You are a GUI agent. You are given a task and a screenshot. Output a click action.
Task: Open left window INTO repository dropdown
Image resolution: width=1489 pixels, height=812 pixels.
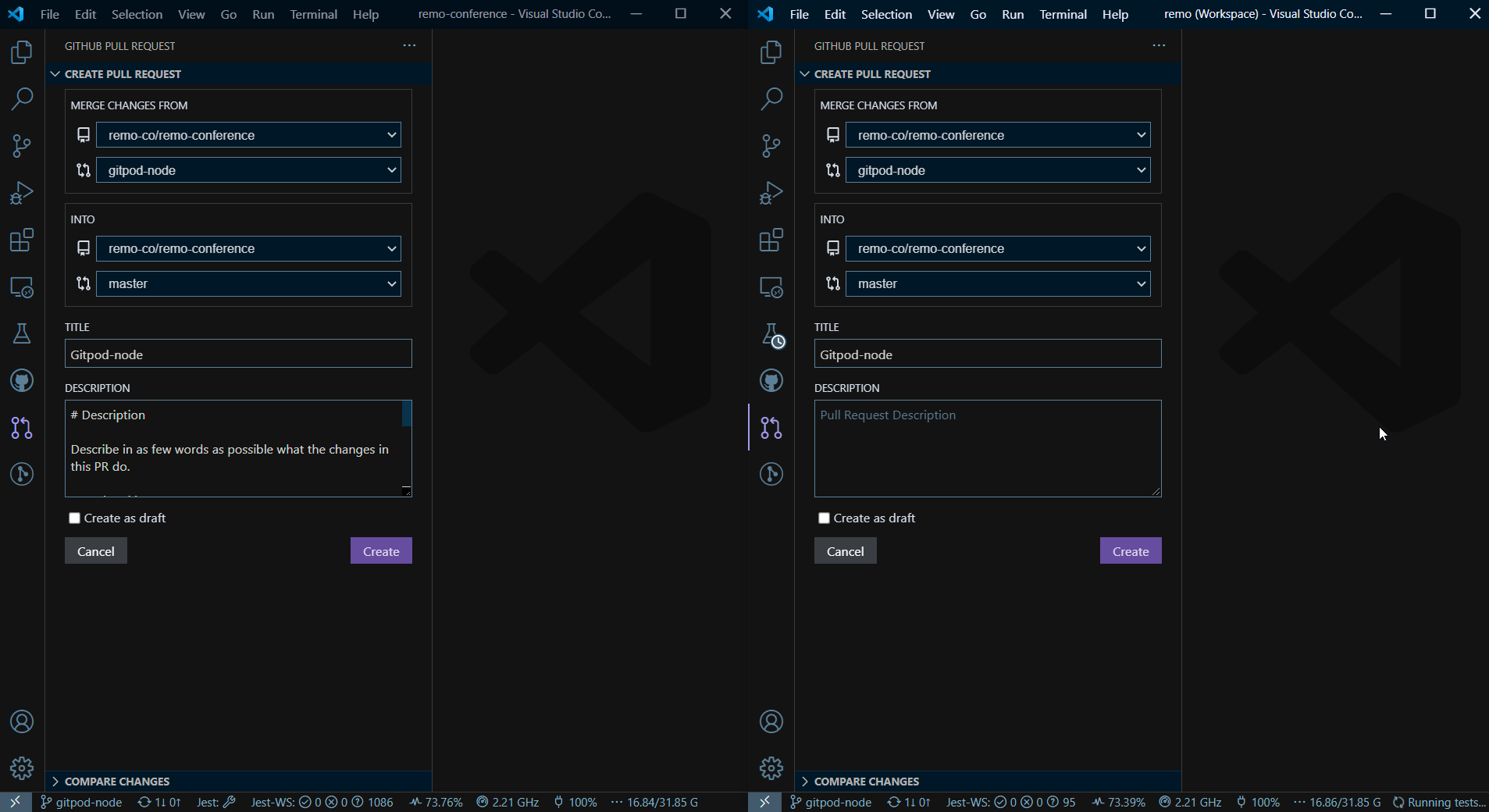pyautogui.click(x=248, y=248)
